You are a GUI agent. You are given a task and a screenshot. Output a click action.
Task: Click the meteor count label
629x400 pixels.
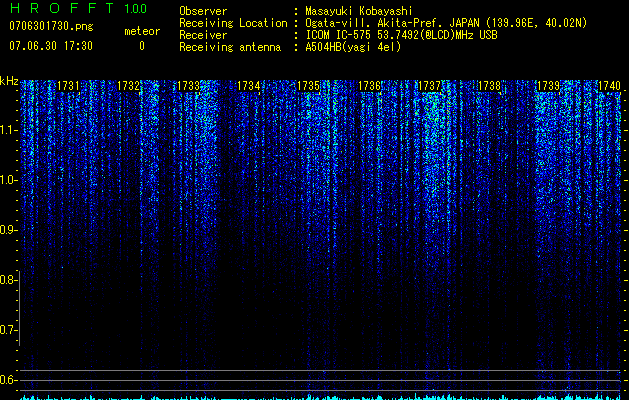142,31
